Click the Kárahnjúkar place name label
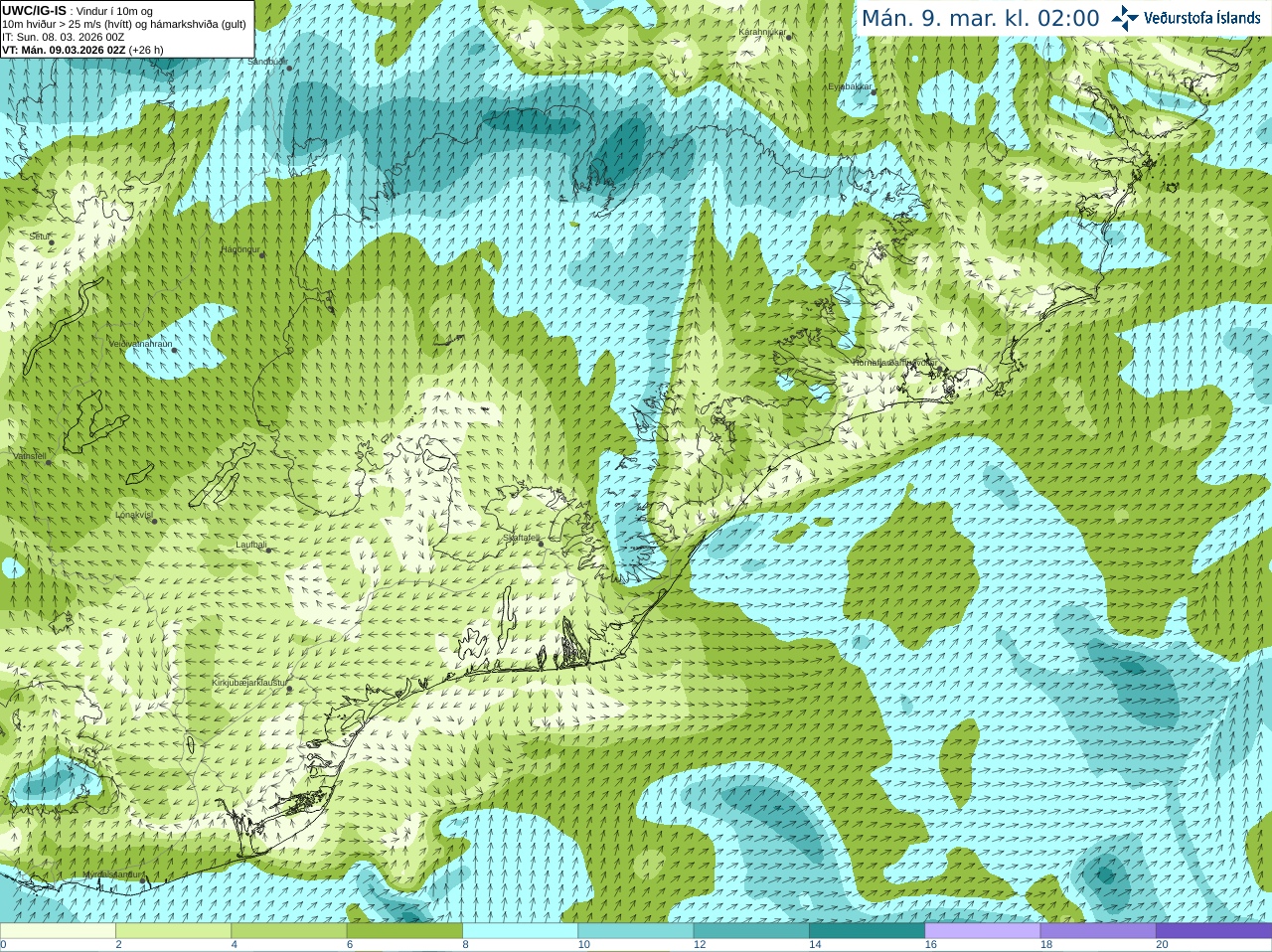The width and height of the screenshot is (1272, 952). 762,32
